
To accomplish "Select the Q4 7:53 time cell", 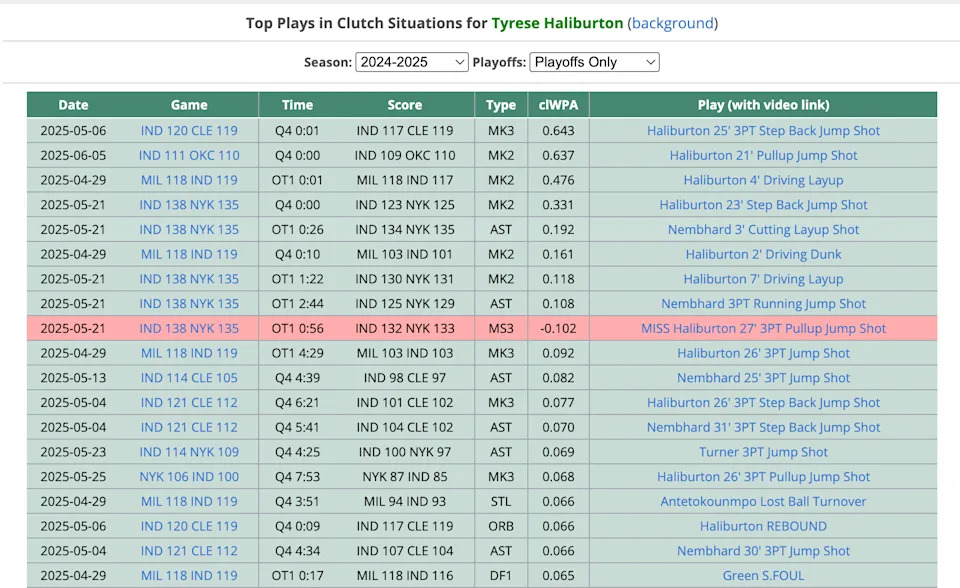I will [x=298, y=477].
